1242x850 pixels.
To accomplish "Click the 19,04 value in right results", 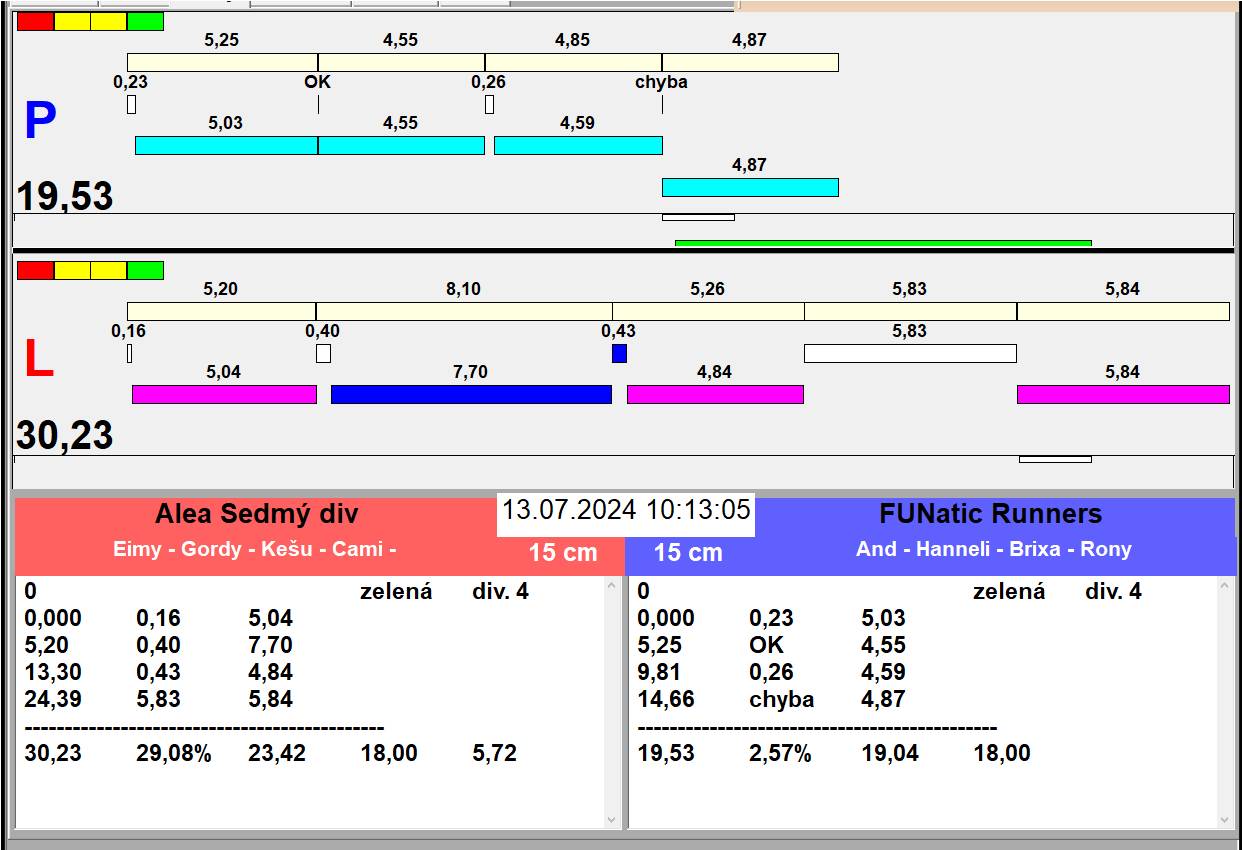I will (x=890, y=753).
